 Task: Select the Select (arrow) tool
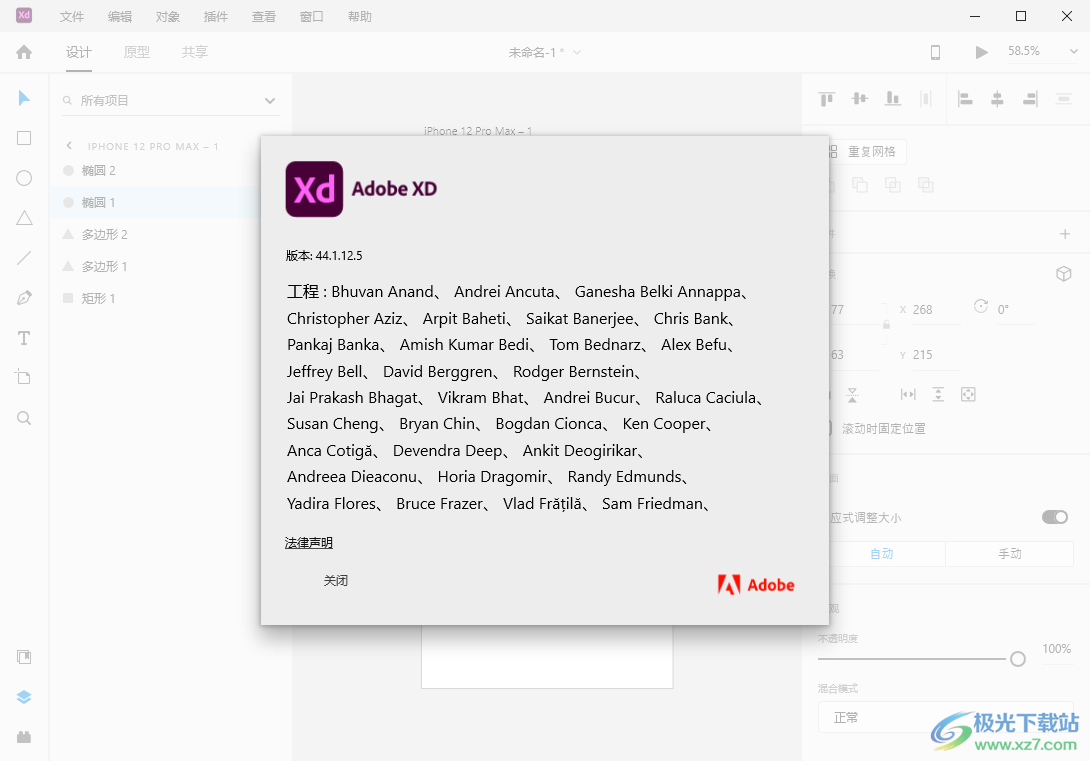(x=24, y=98)
